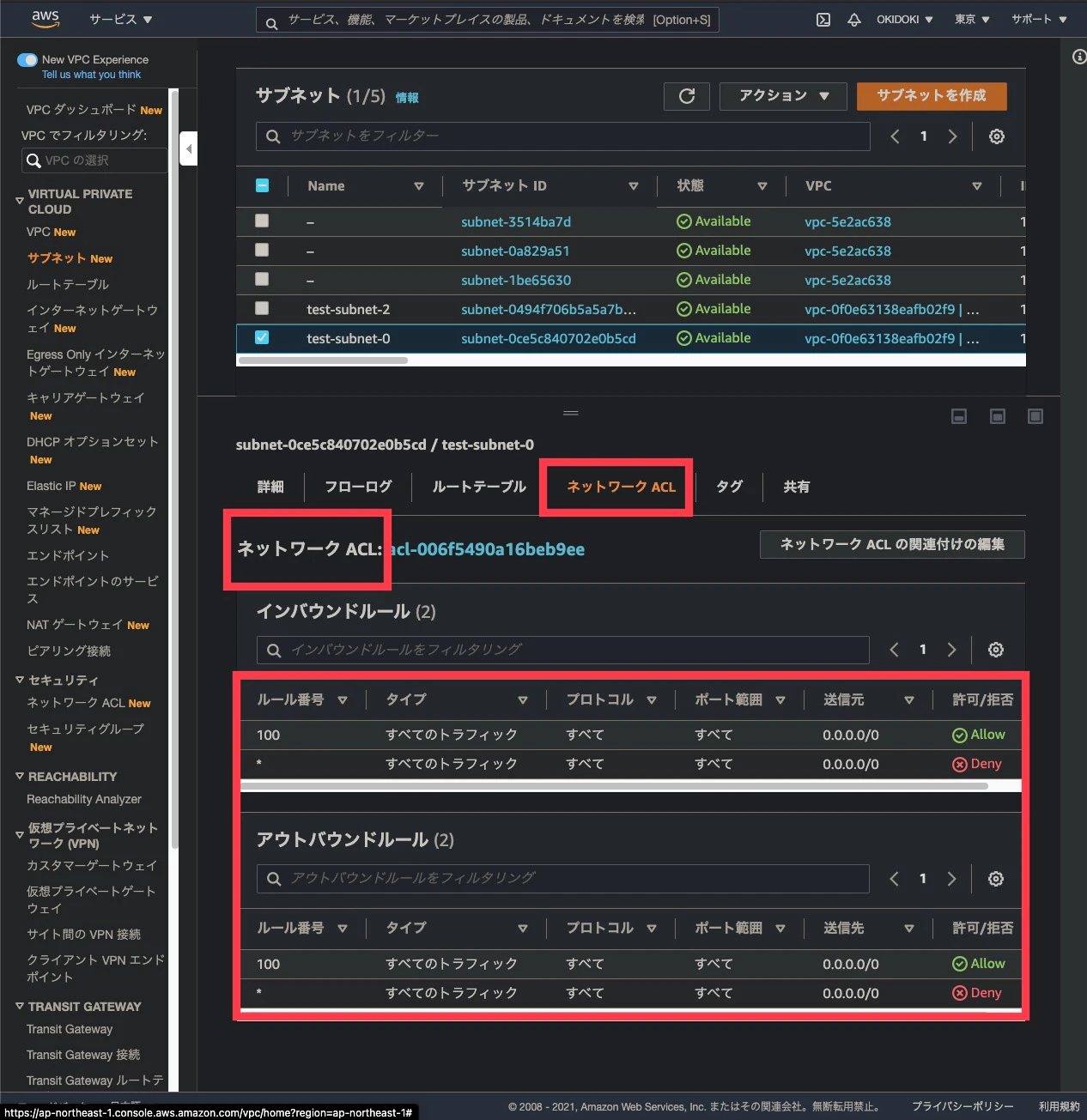Open ルートテーブル in the sidebar

[x=68, y=284]
